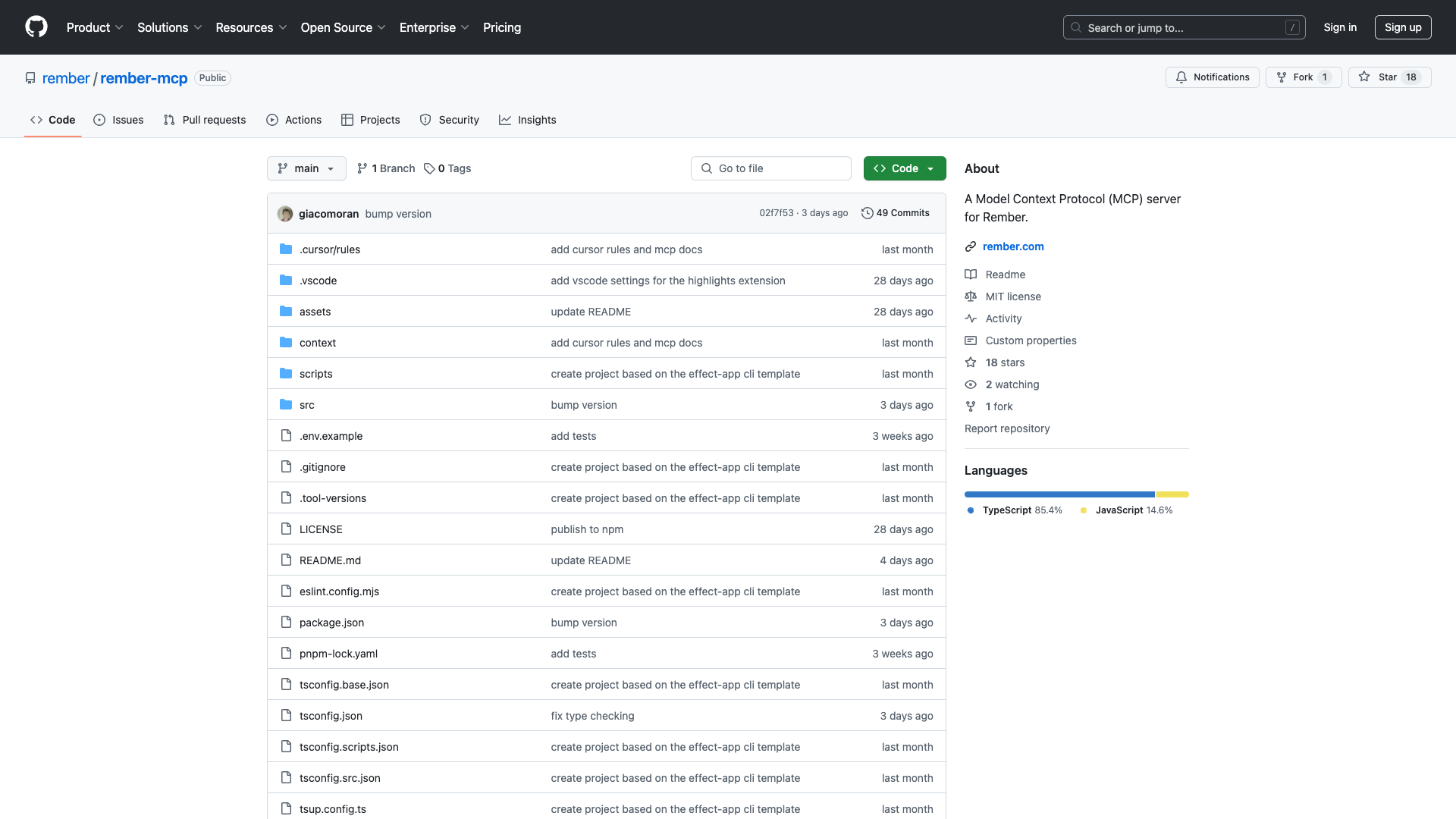Screen dimensions: 1456x819
Task: Fork the repository
Action: click(x=1302, y=77)
